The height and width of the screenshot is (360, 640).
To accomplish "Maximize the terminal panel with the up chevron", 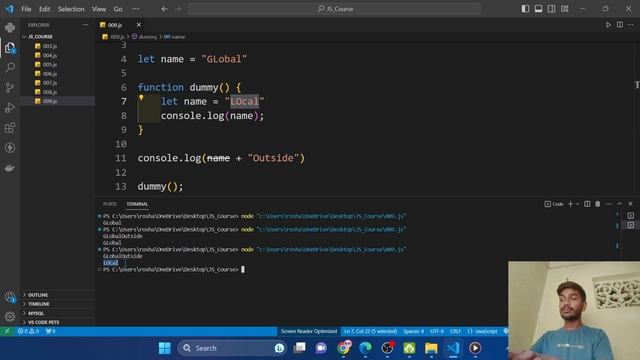I will 619,204.
